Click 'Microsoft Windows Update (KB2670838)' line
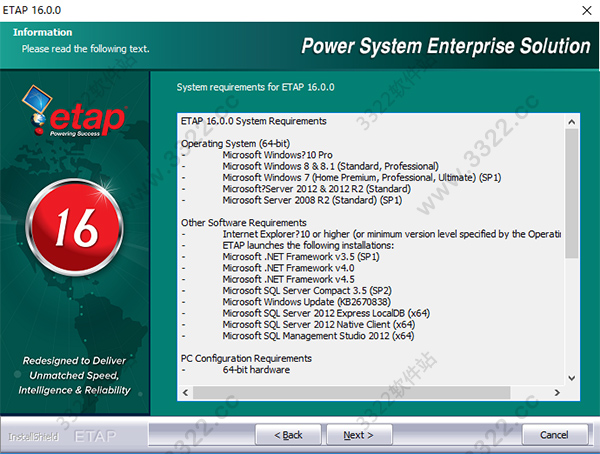600x454 pixels. tap(307, 302)
